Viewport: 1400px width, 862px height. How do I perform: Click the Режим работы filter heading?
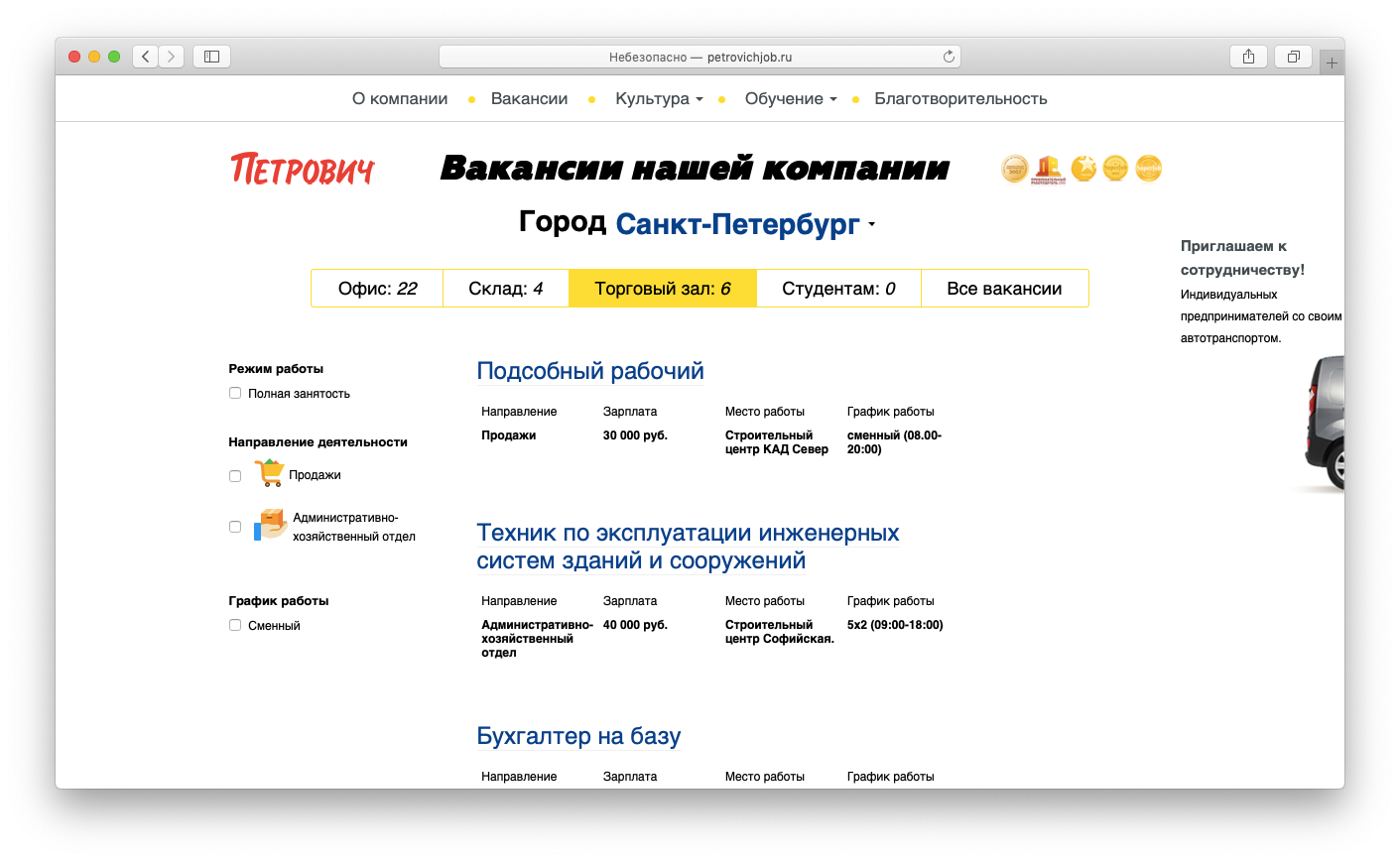[x=276, y=369]
